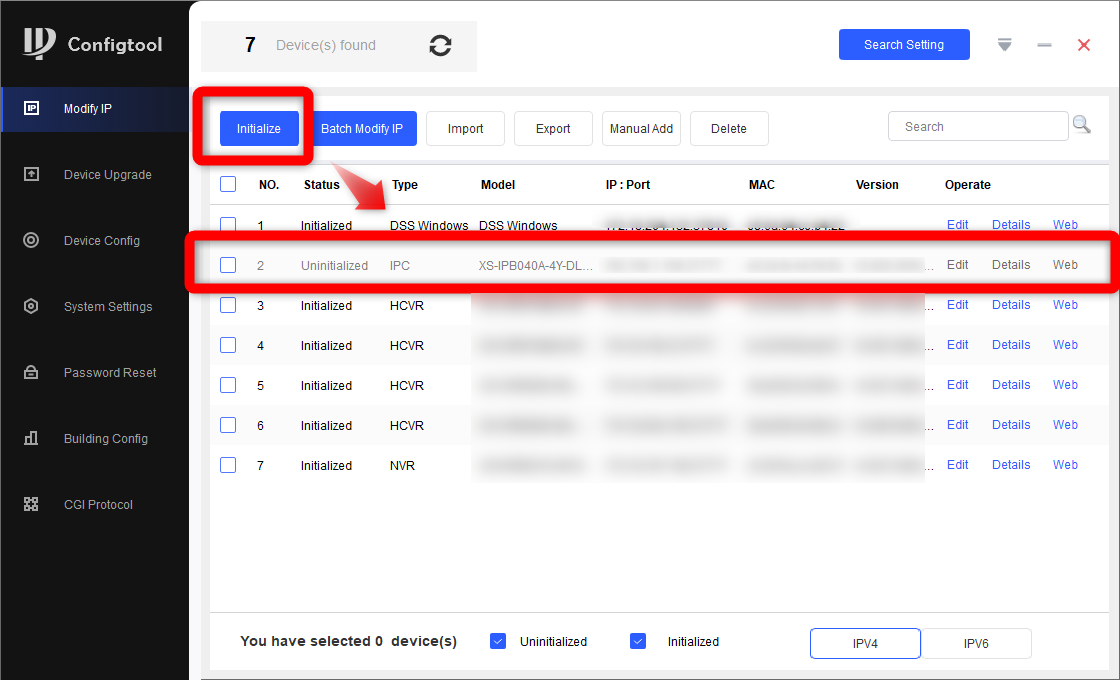This screenshot has height=680, width=1120.
Task: Click Edit for device number 6
Action: click(x=957, y=424)
